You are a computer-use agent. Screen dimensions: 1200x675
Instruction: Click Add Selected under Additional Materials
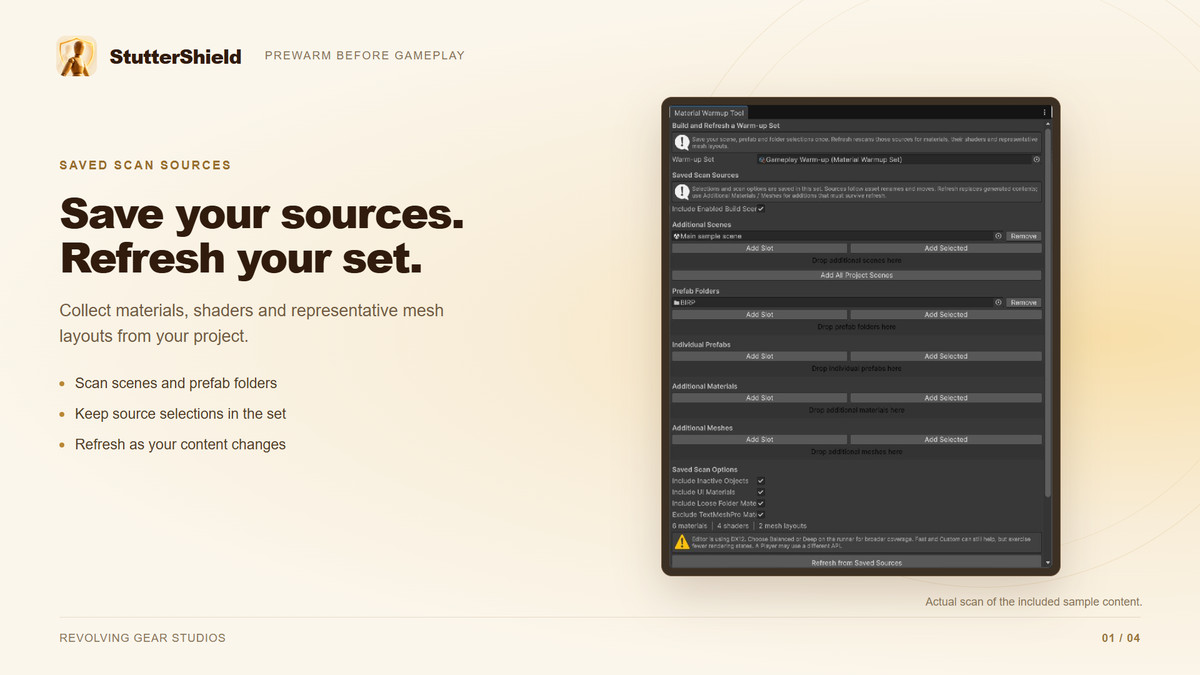[x=945, y=398]
